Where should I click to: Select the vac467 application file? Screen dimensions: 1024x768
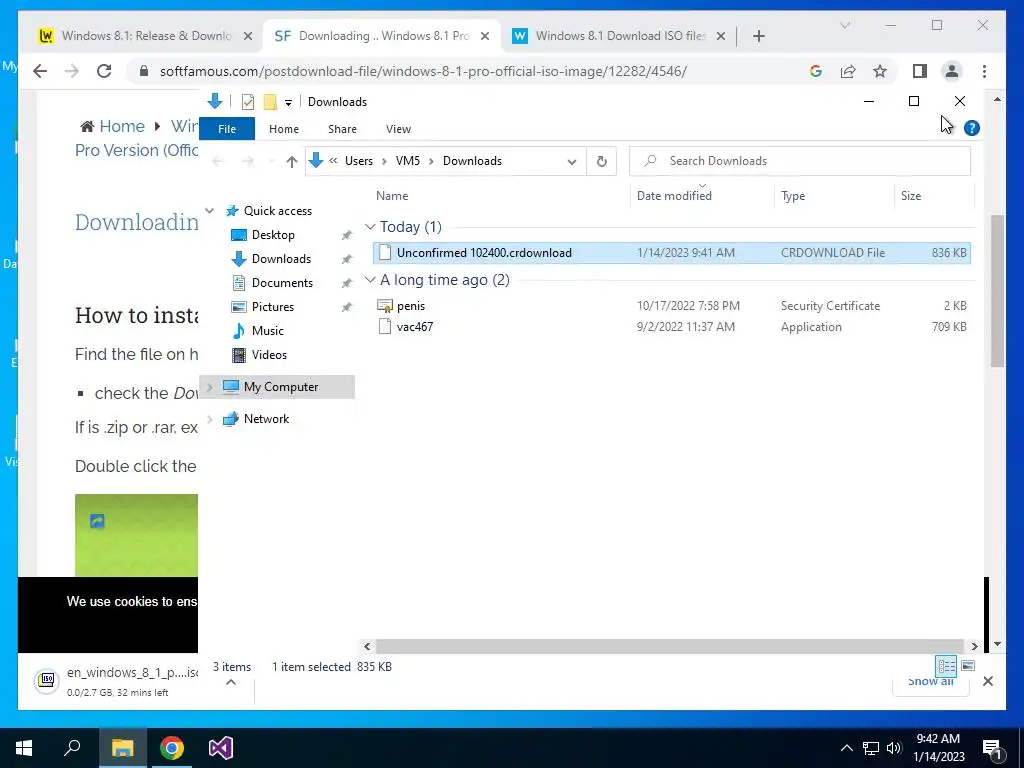coord(671,327)
